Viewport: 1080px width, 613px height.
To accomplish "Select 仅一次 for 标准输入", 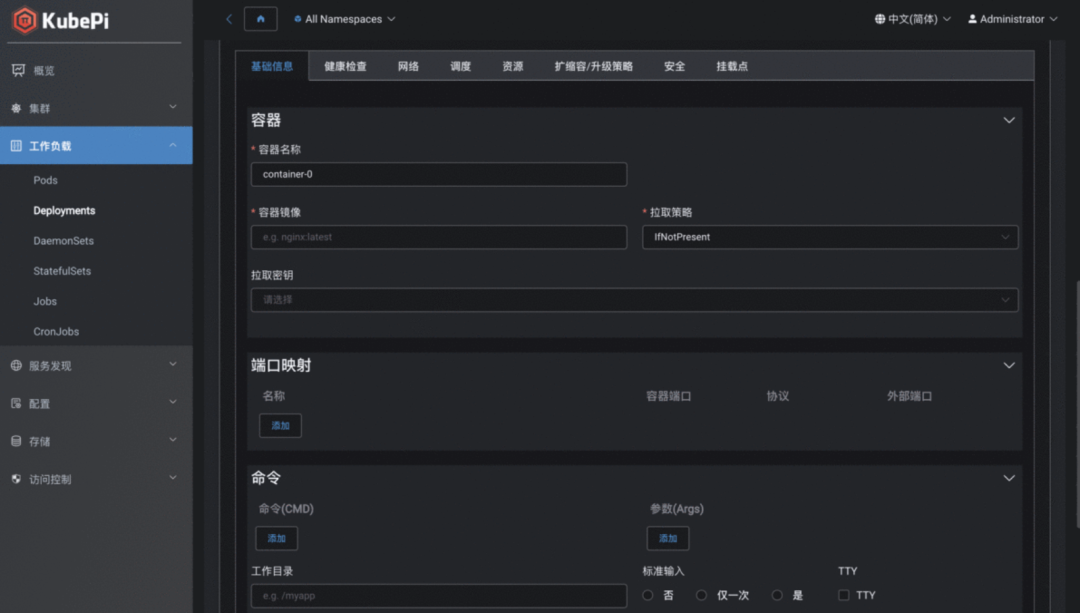I will click(x=701, y=595).
